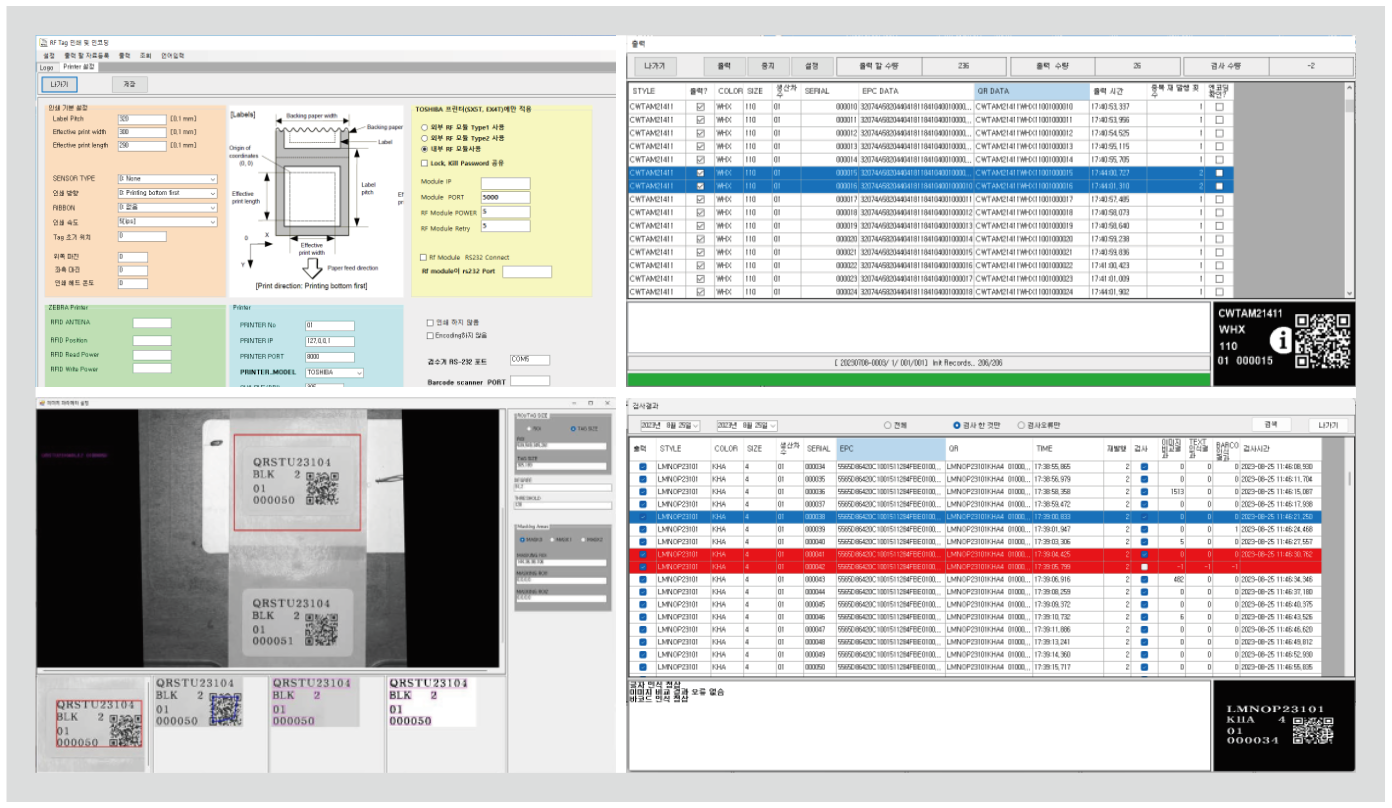Viewport: 1392px width, 808px height.
Task: Click the RF Tag window title bar icon
Action: (x=41, y=43)
